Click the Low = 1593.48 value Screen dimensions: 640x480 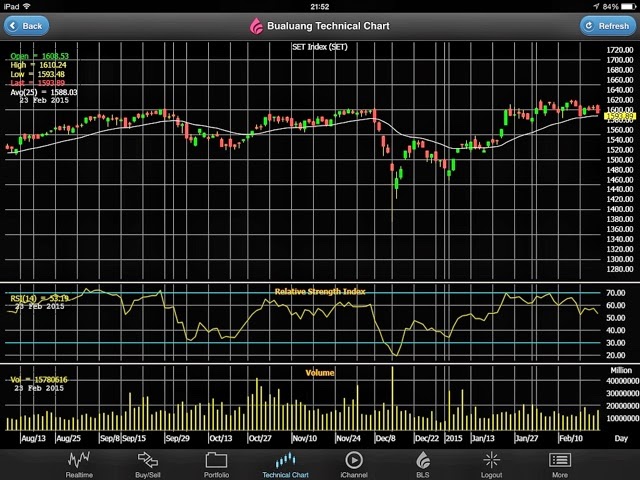pos(38,74)
